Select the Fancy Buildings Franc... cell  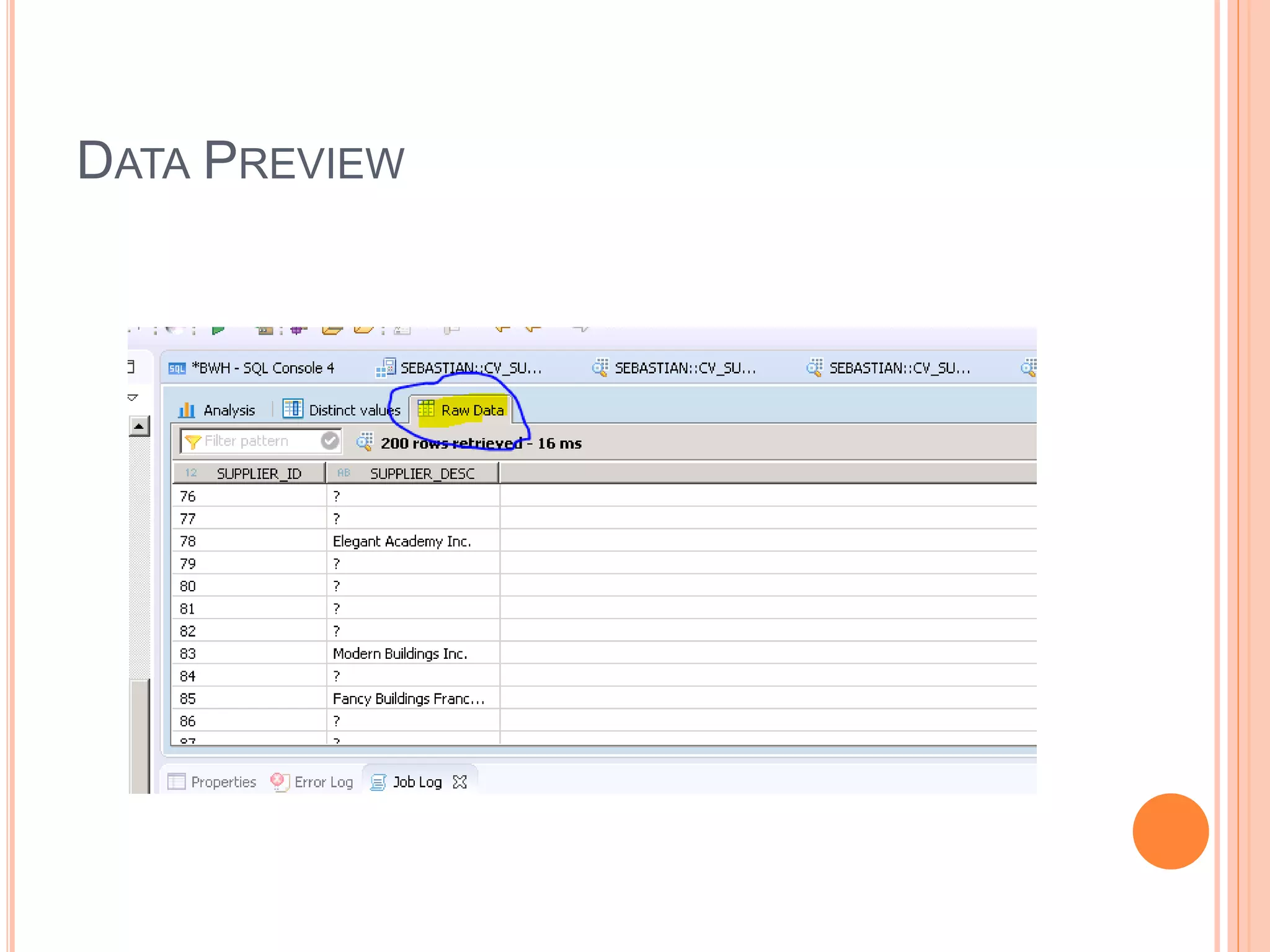coord(413,699)
